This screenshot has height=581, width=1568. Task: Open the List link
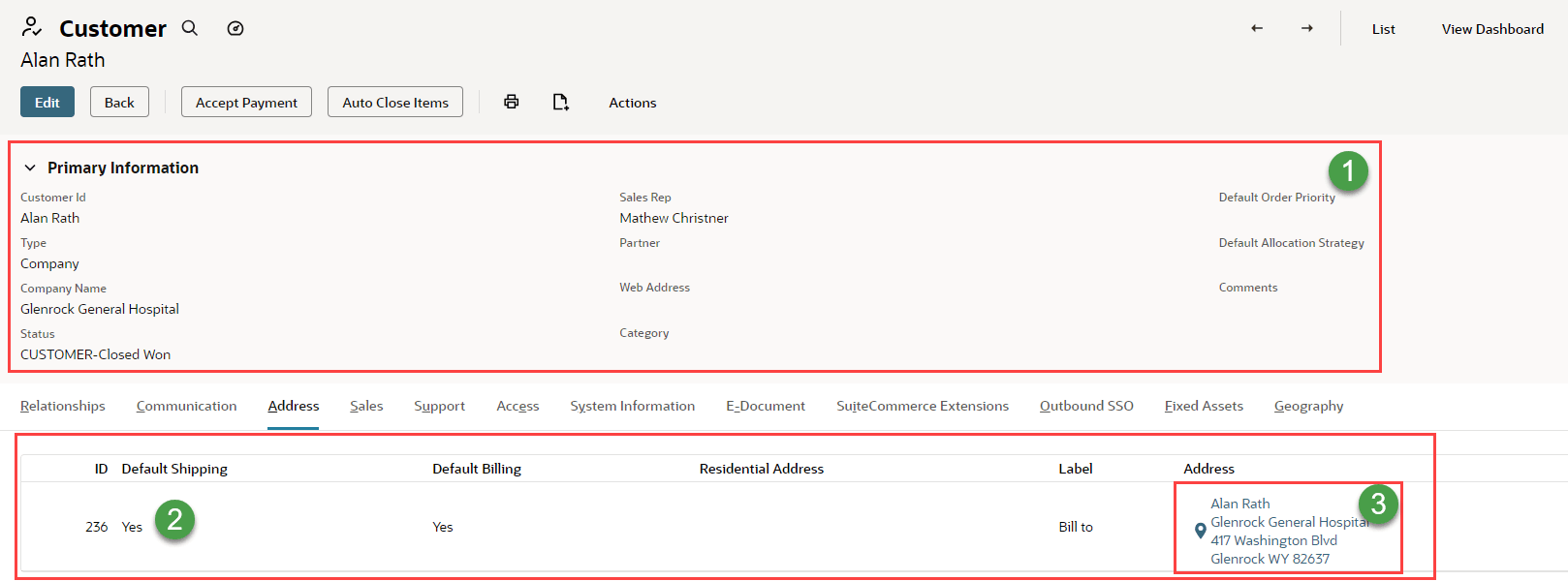coord(1383,29)
